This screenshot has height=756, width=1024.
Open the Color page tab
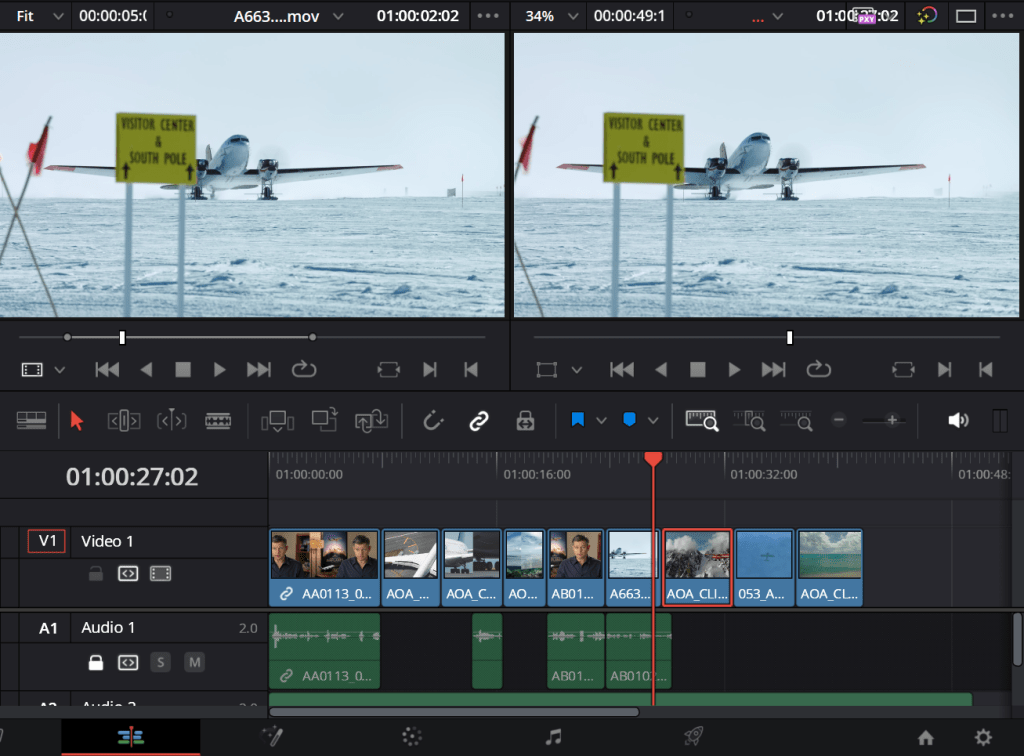click(x=412, y=737)
